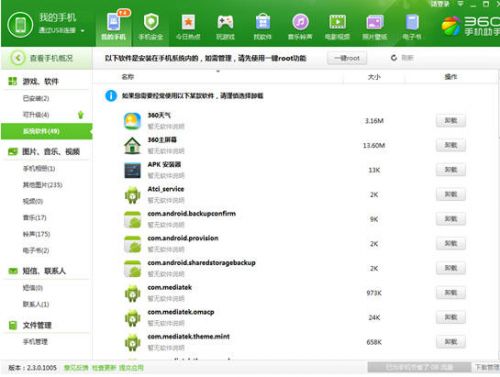
Task: Click the 360天气 weather app icon
Action: click(x=133, y=121)
